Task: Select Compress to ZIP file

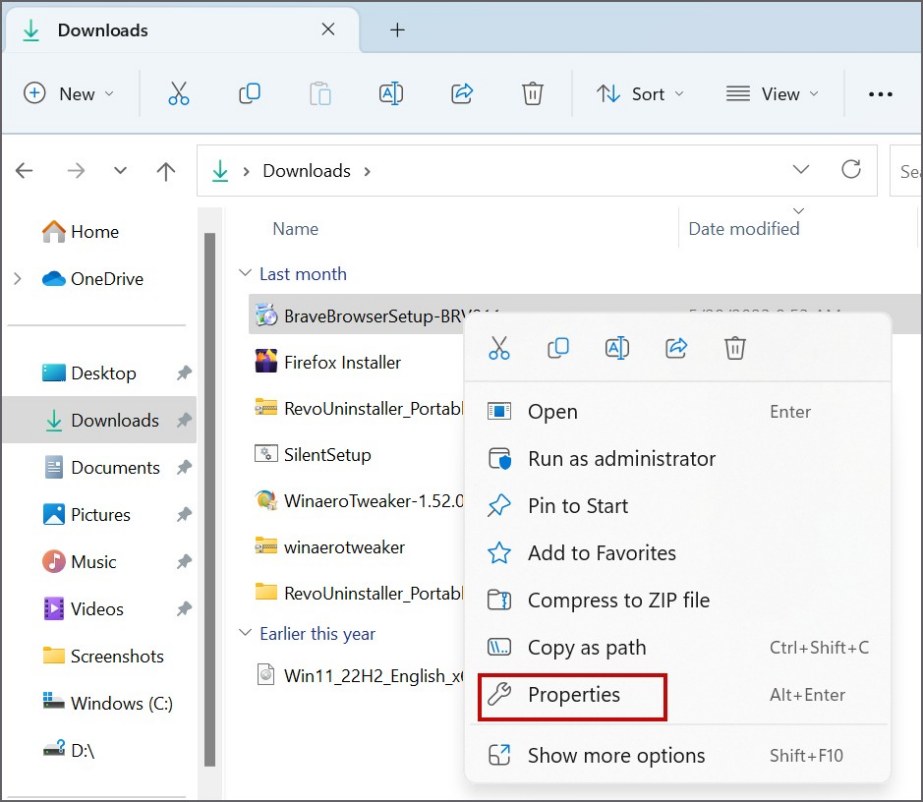Action: (x=618, y=600)
